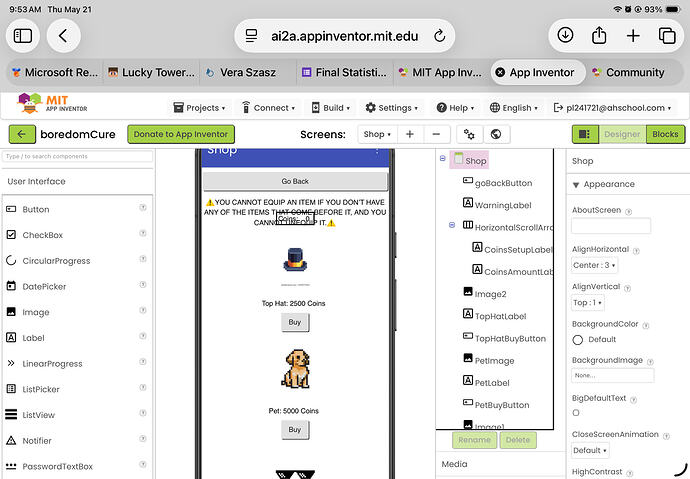The width and height of the screenshot is (690, 479).
Task: Open the Projects menu
Action: coord(199,108)
